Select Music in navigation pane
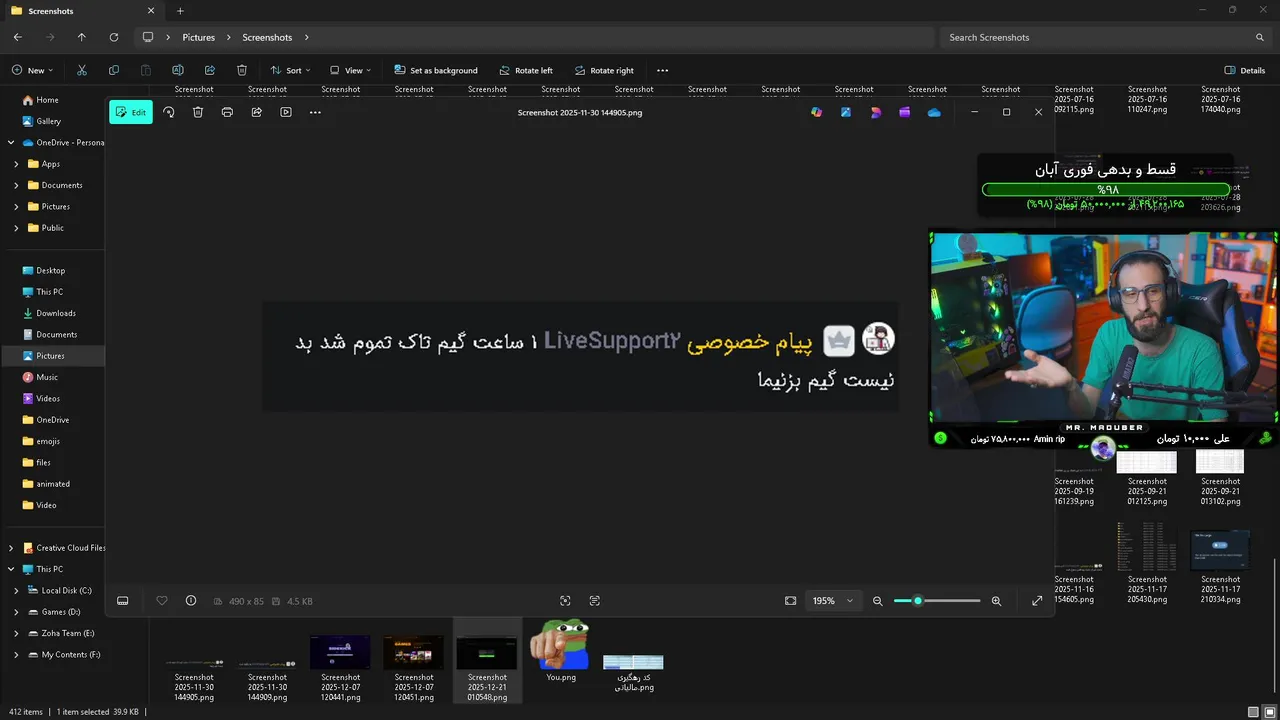This screenshot has height=720, width=1280. pyautogui.click(x=47, y=377)
